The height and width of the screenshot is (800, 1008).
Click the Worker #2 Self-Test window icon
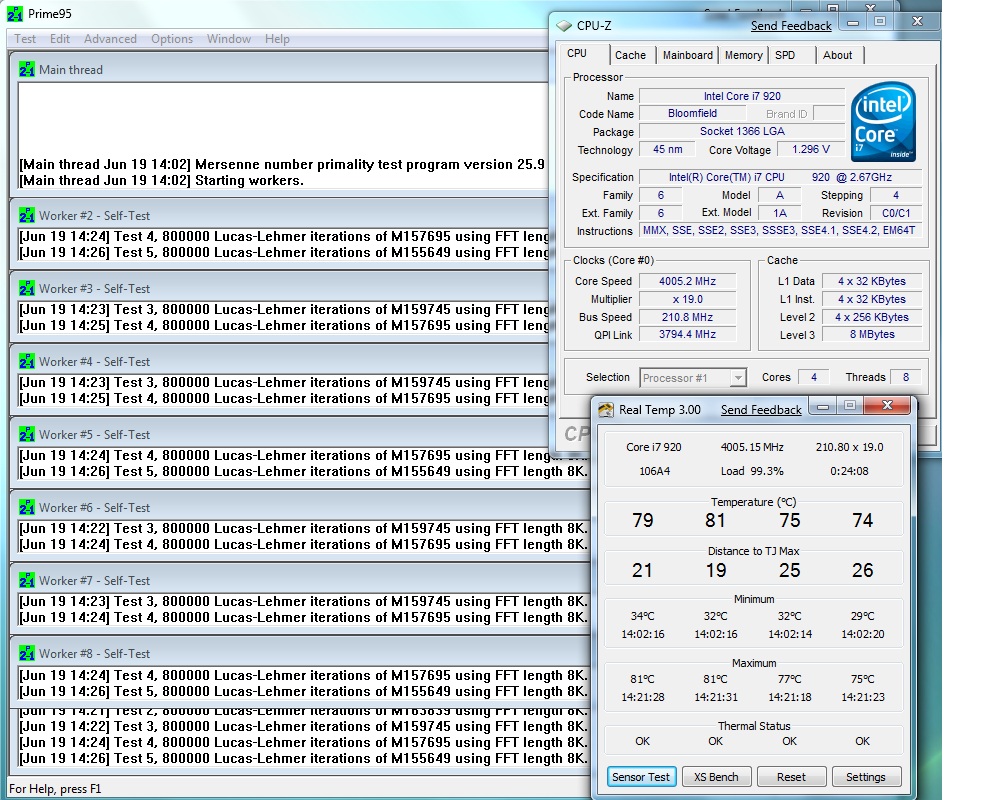click(x=27, y=215)
